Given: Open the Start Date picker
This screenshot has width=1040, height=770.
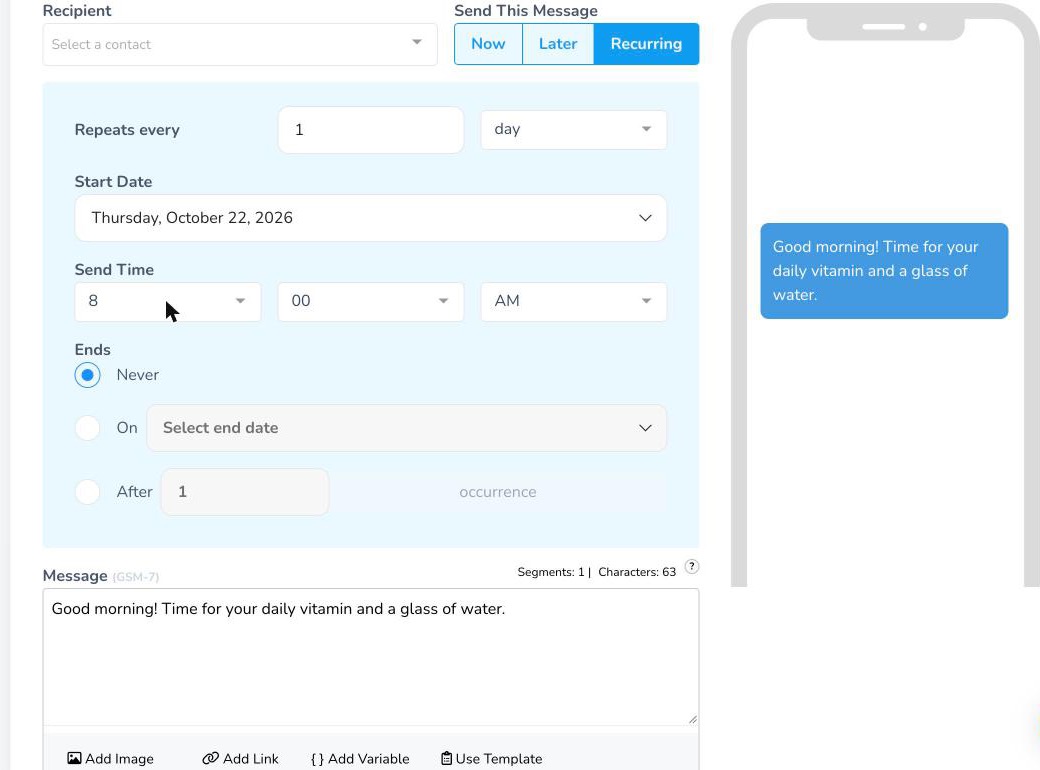Looking at the screenshot, I should coord(371,218).
